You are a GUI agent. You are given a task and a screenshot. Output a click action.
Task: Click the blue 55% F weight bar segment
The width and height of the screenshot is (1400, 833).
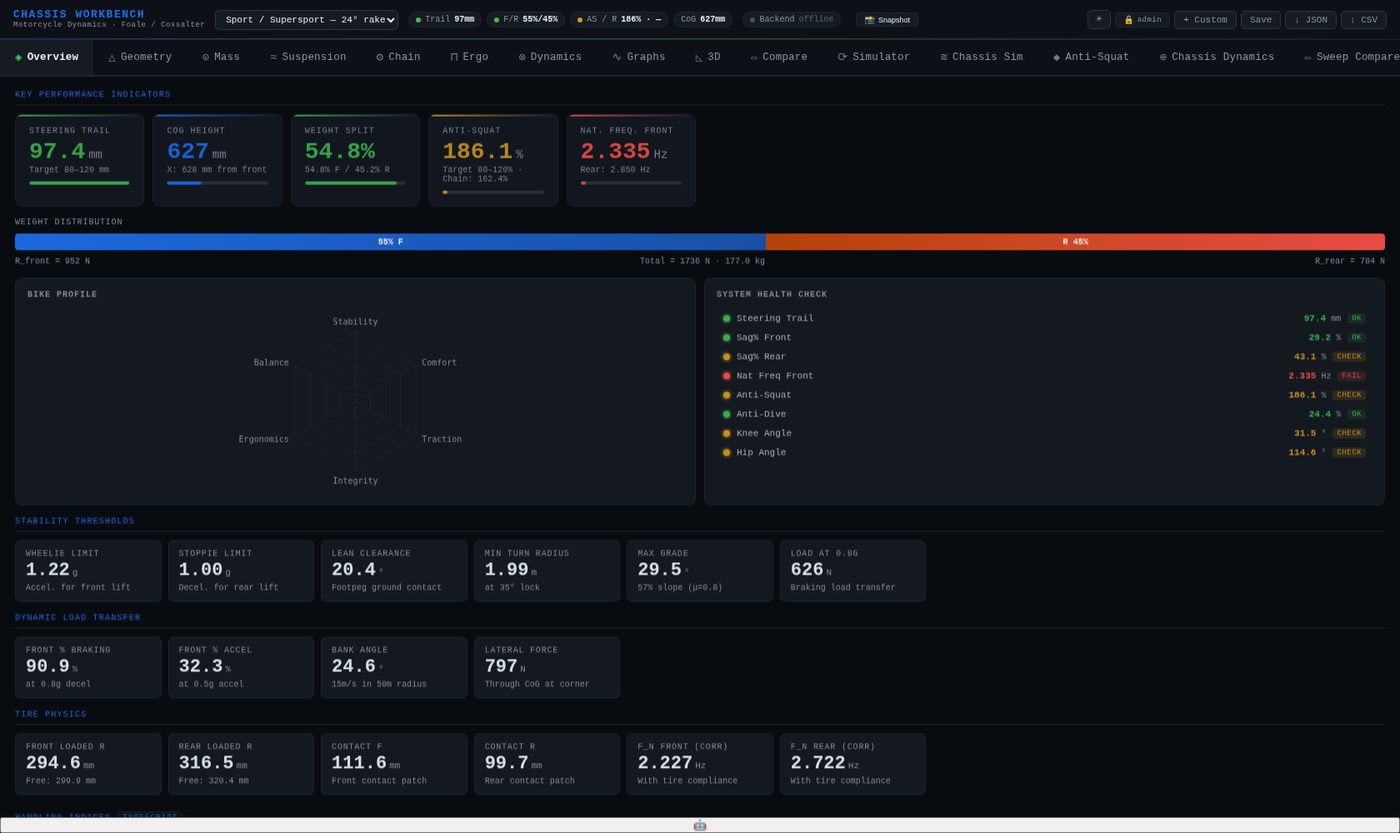pyautogui.click(x=390, y=242)
